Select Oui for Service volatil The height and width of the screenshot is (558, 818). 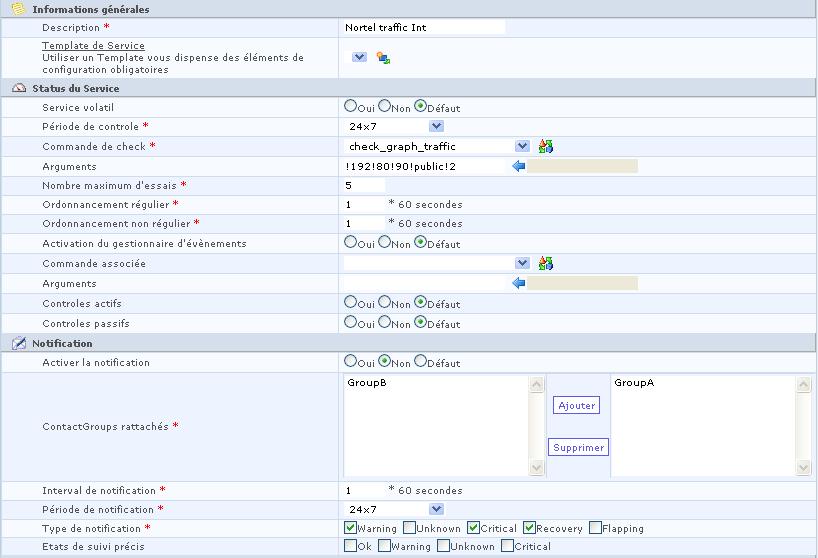click(x=350, y=106)
